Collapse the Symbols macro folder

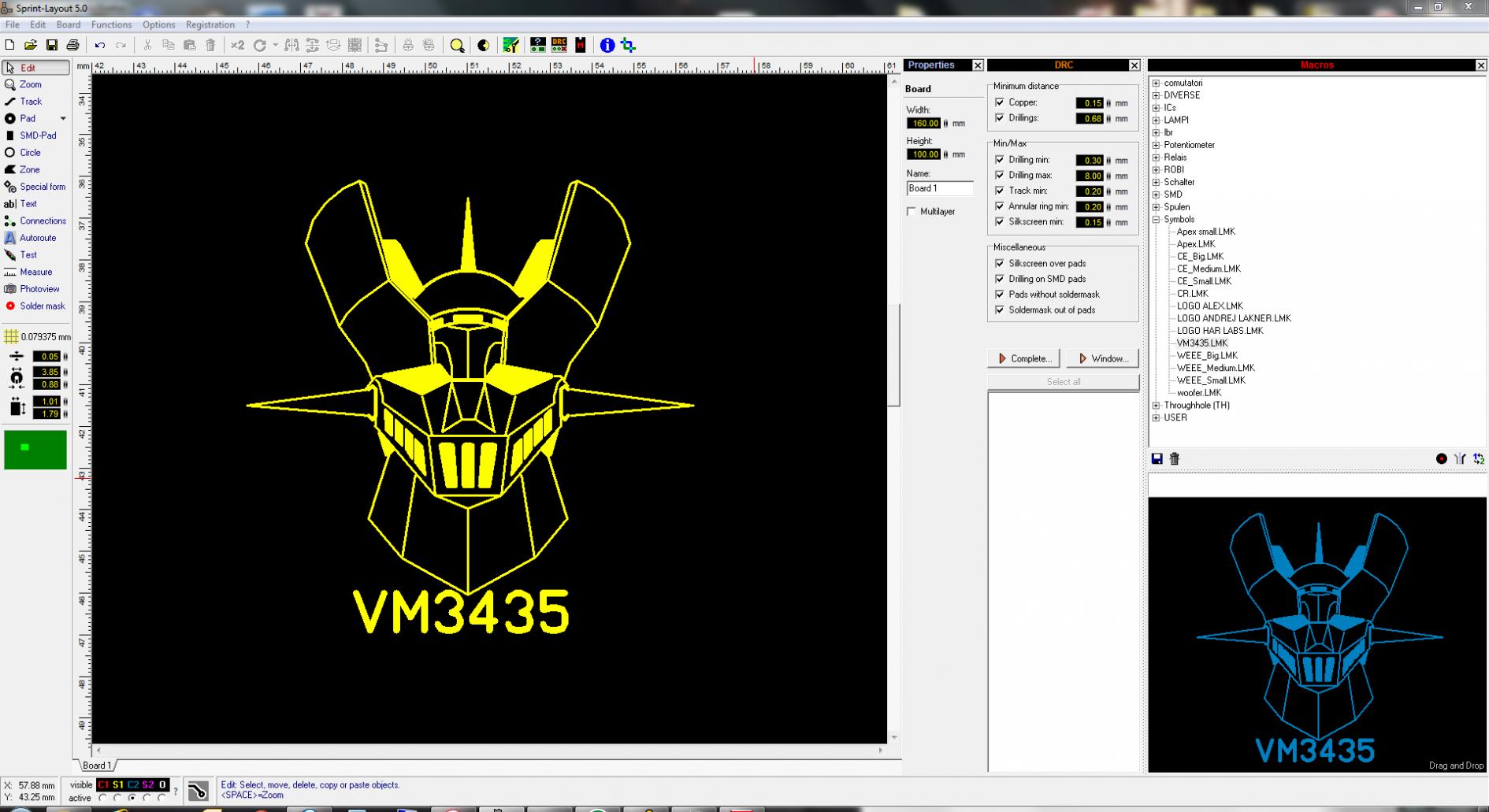pos(1156,220)
